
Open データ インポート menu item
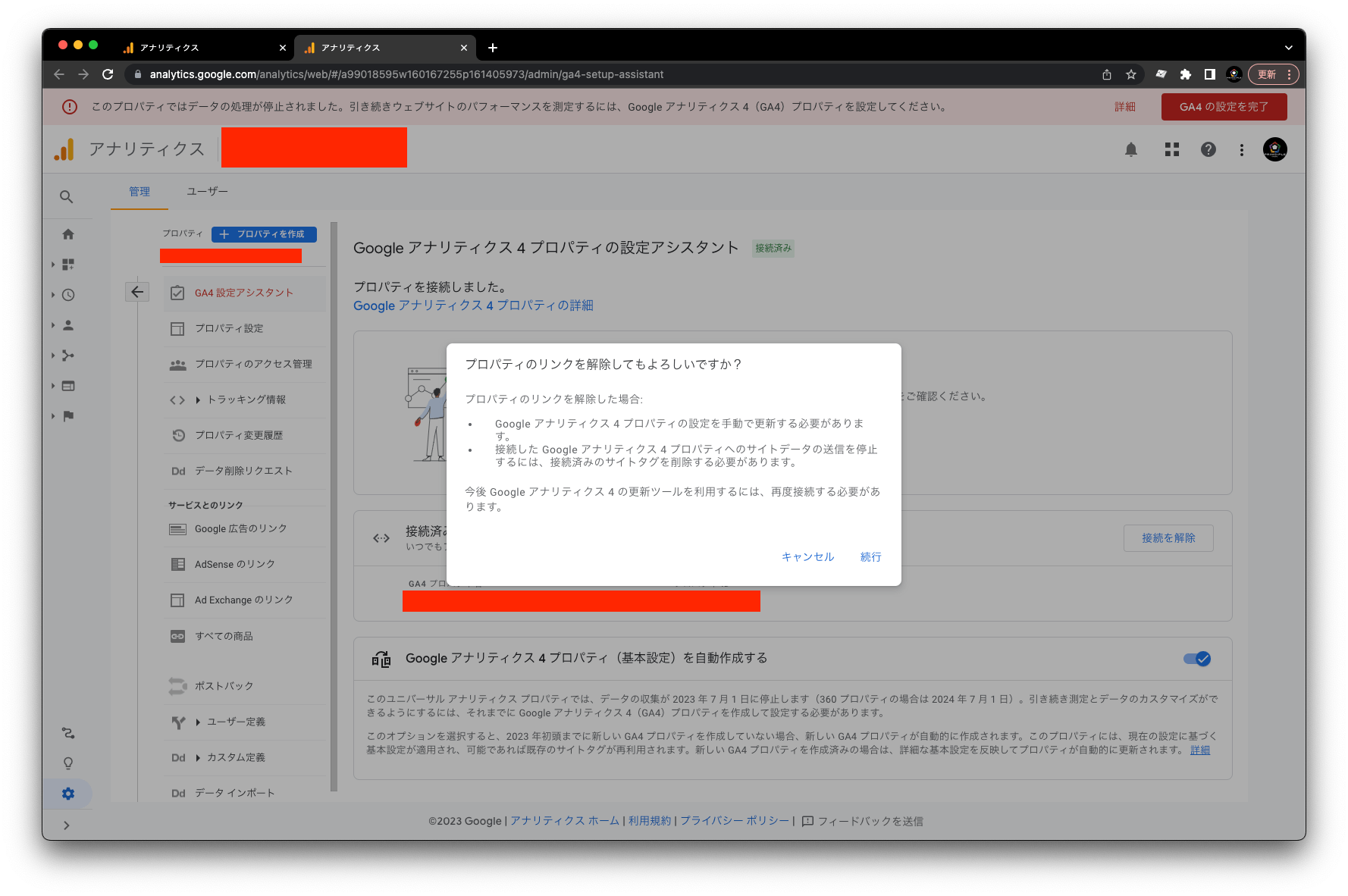(x=244, y=793)
